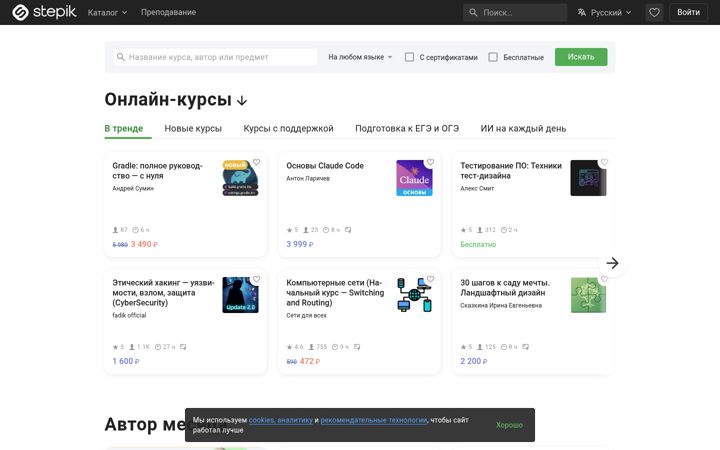Viewport: 720px width, 450px height.
Task: Open the cookies, аналитику link
Action: [x=281, y=420]
